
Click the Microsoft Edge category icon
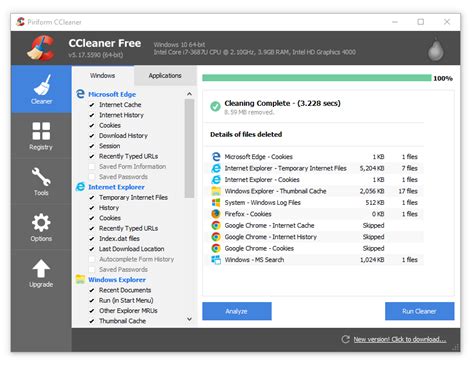80,94
